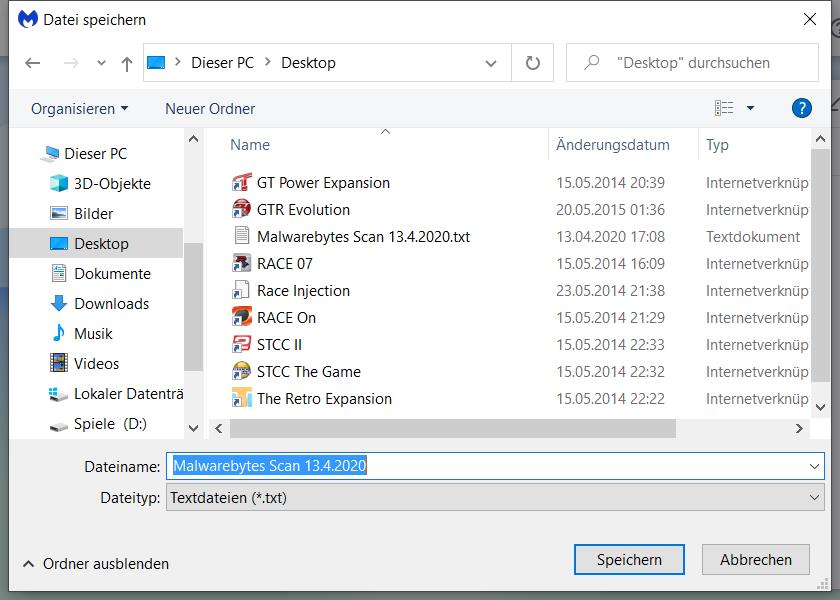This screenshot has height=600, width=840.
Task: Click sidebar scroll down arrow
Action: [x=194, y=428]
